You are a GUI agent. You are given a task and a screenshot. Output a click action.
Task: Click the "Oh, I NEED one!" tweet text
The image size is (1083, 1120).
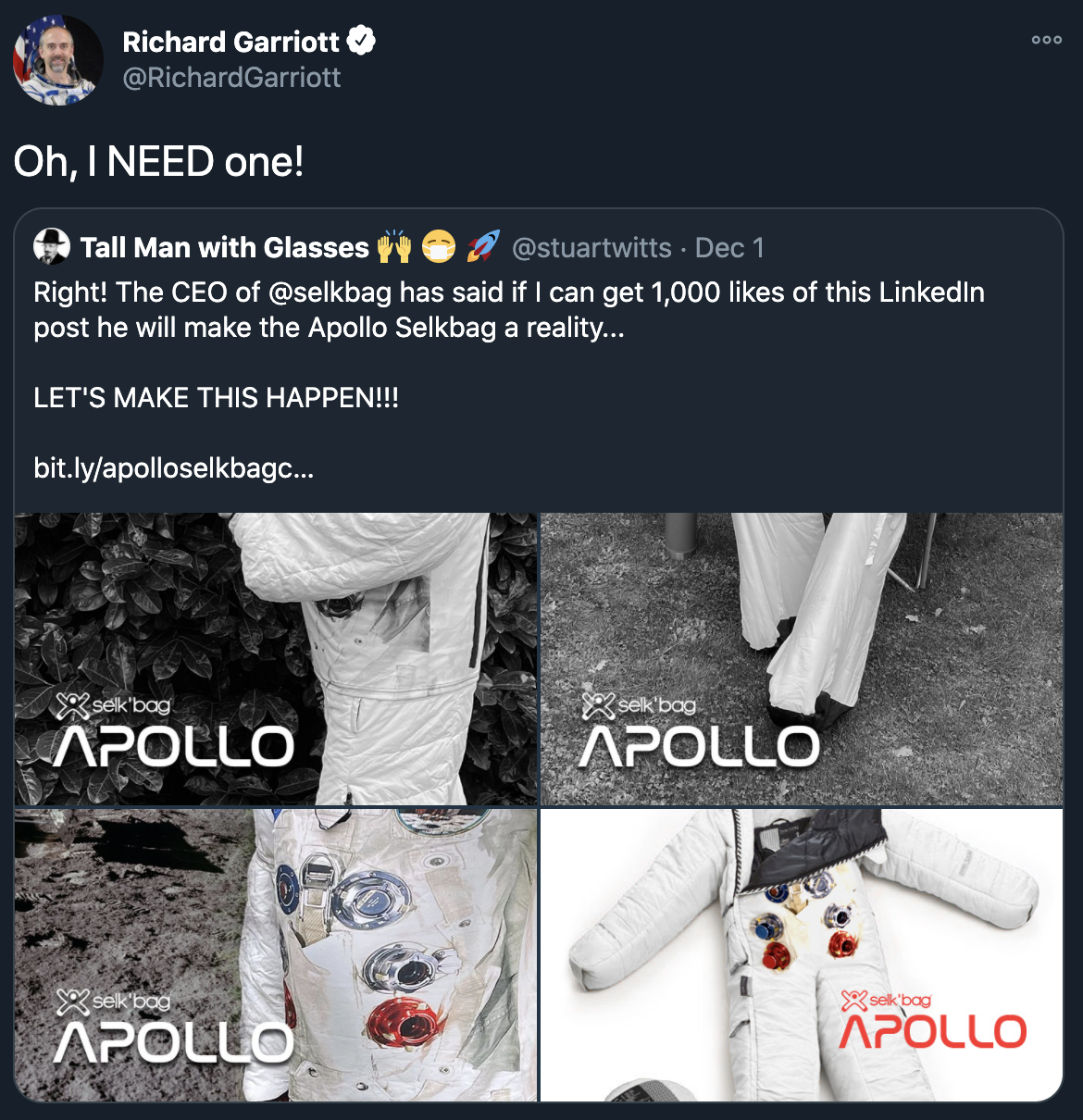pos(158,162)
